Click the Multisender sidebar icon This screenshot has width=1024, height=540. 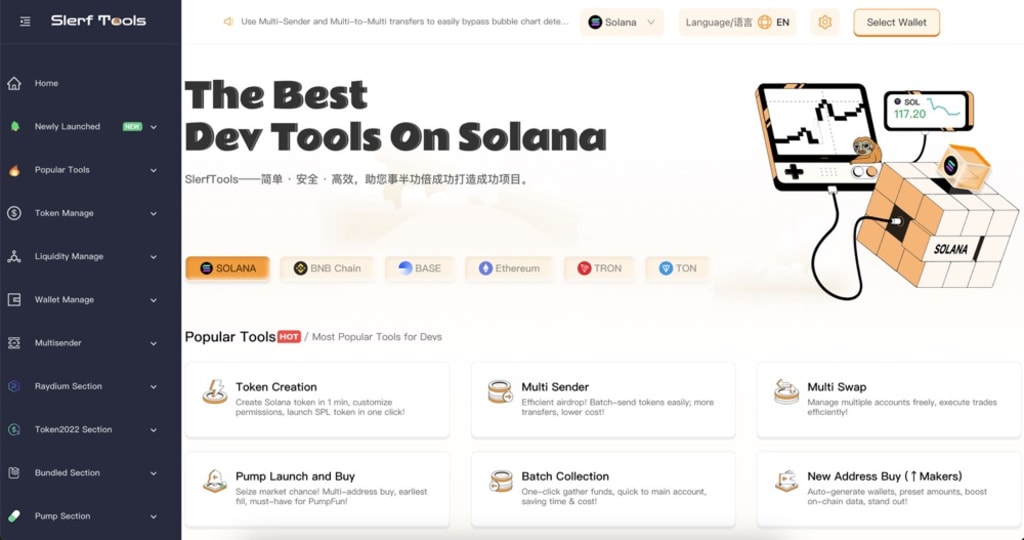pos(14,343)
